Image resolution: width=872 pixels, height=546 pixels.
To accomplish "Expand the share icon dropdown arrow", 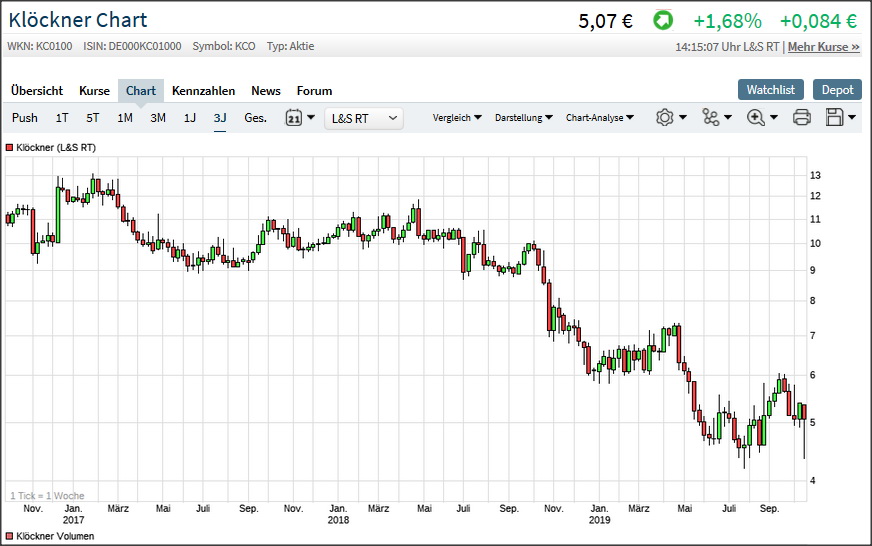I will (728, 117).
